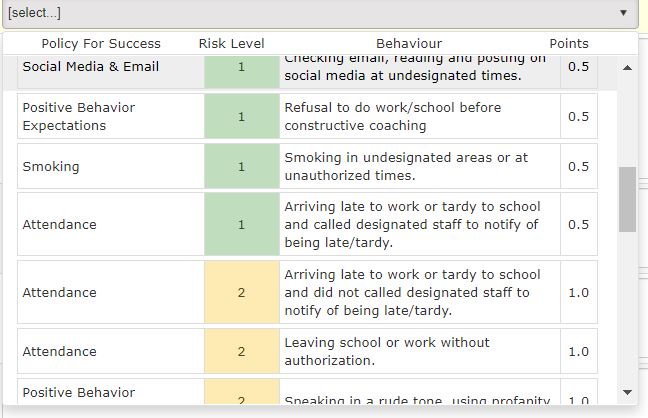Click the scrollbar up arrow

pos(627,67)
